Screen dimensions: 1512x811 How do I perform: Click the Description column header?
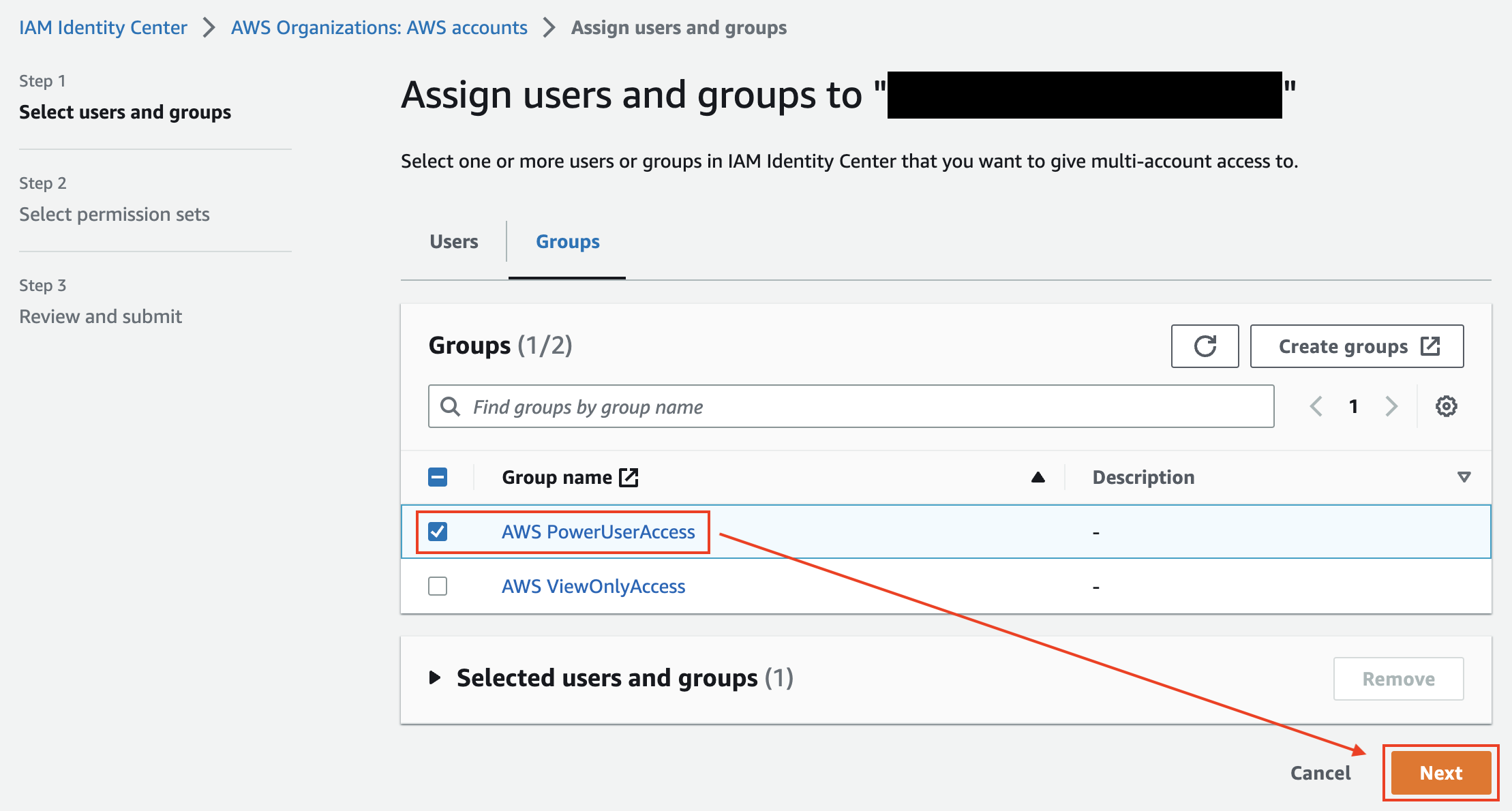pos(1143,477)
